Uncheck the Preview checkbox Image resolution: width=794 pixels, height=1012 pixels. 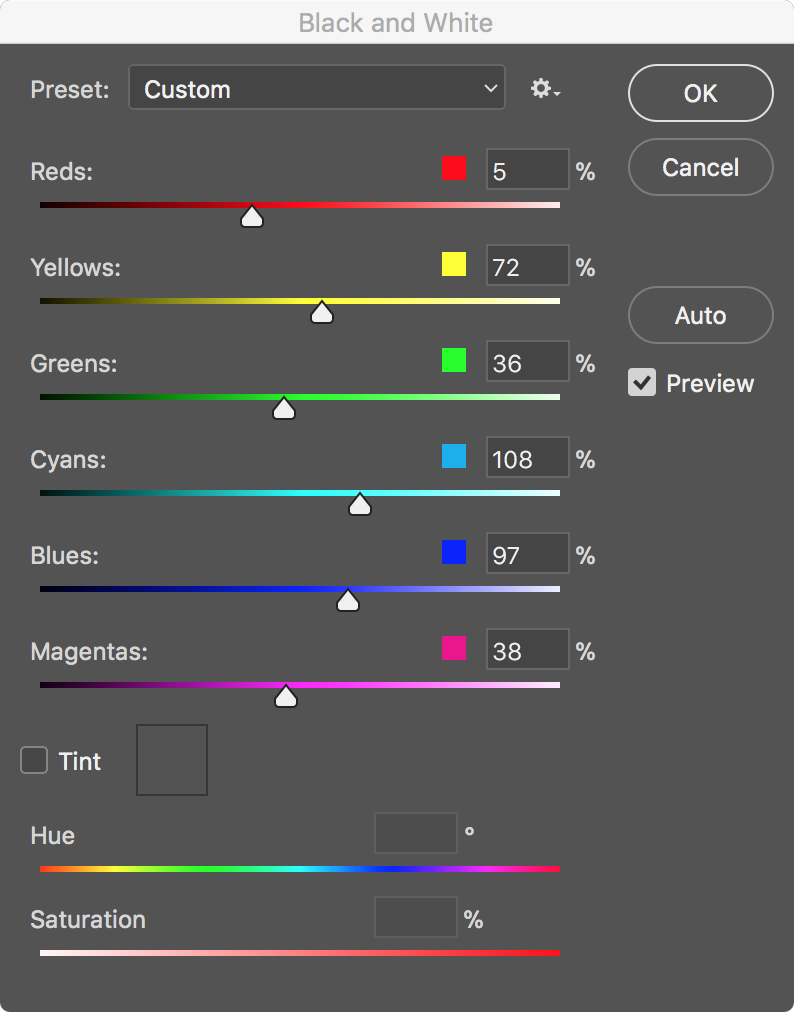(x=642, y=383)
